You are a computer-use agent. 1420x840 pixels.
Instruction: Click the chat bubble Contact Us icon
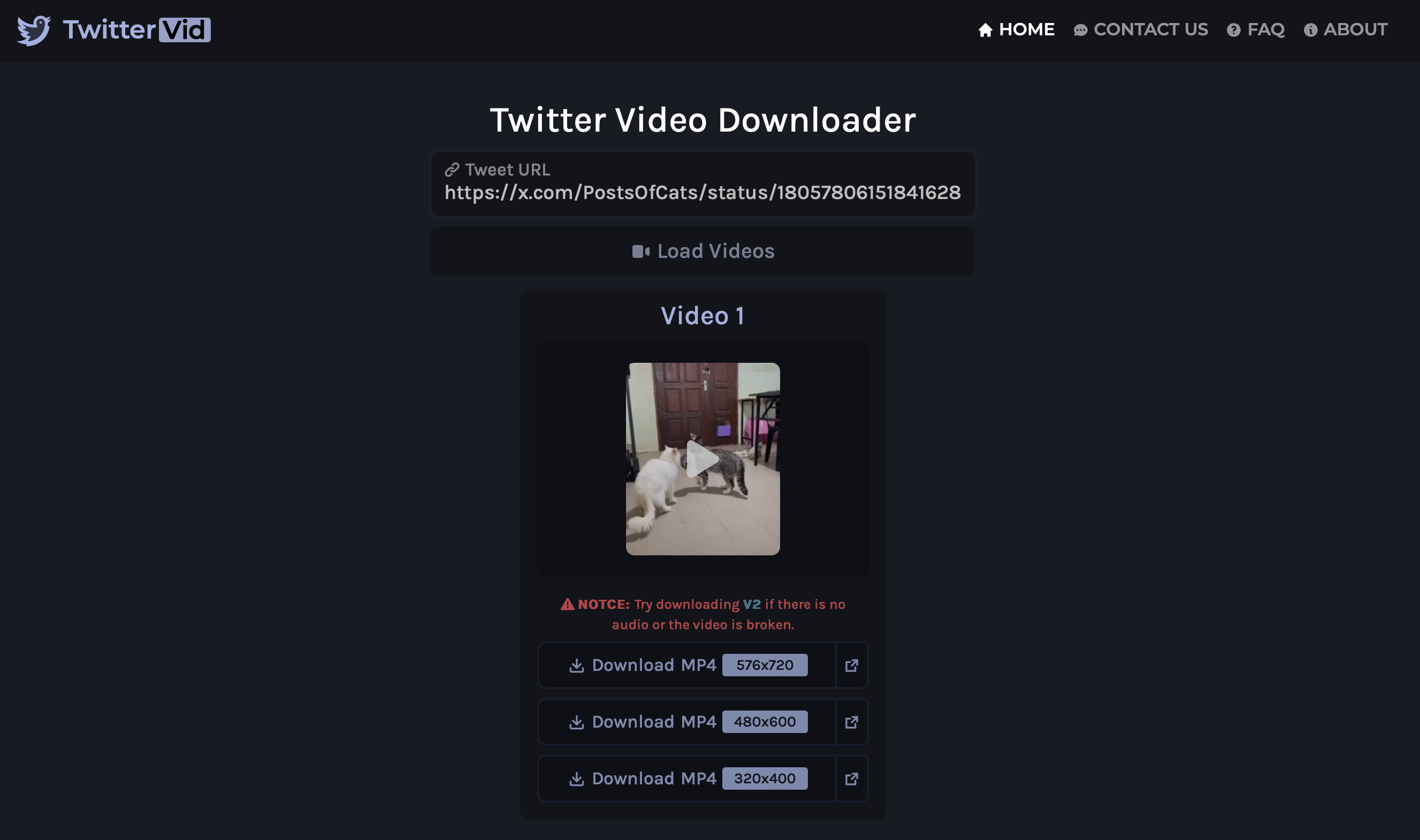tap(1080, 30)
